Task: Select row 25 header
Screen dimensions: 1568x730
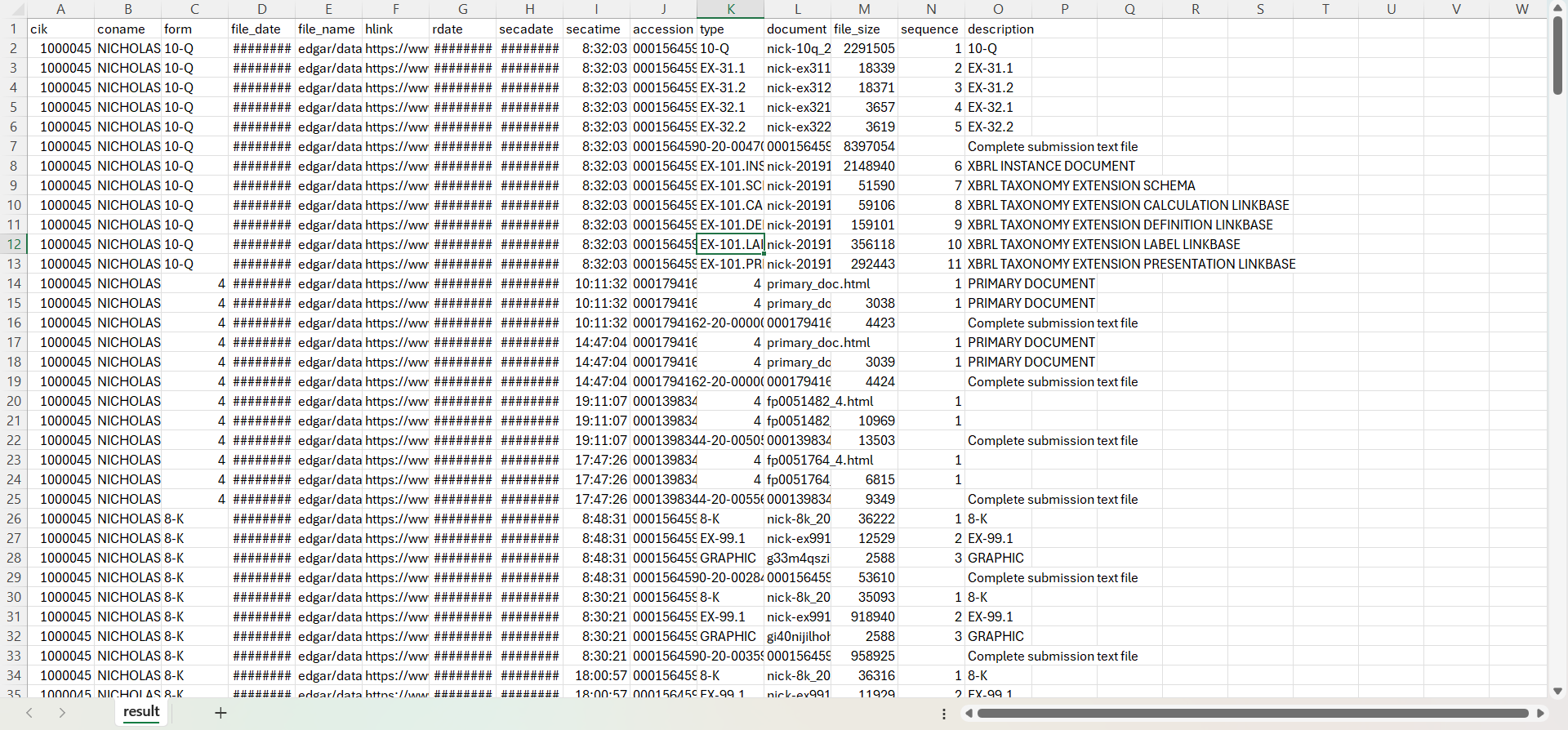Action: click(x=14, y=499)
